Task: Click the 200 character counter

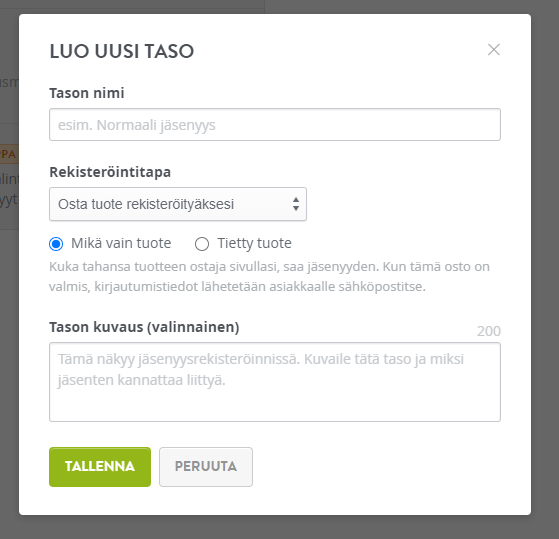Action: click(x=489, y=331)
